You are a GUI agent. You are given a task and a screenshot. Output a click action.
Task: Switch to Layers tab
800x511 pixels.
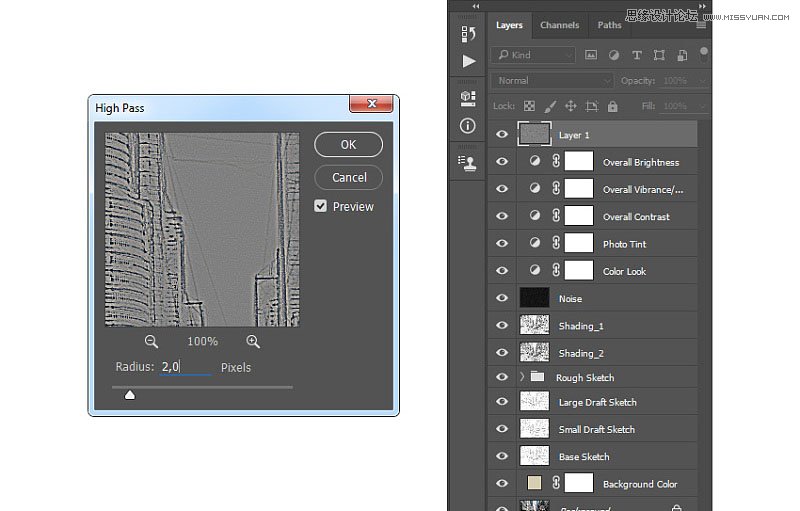[x=509, y=25]
